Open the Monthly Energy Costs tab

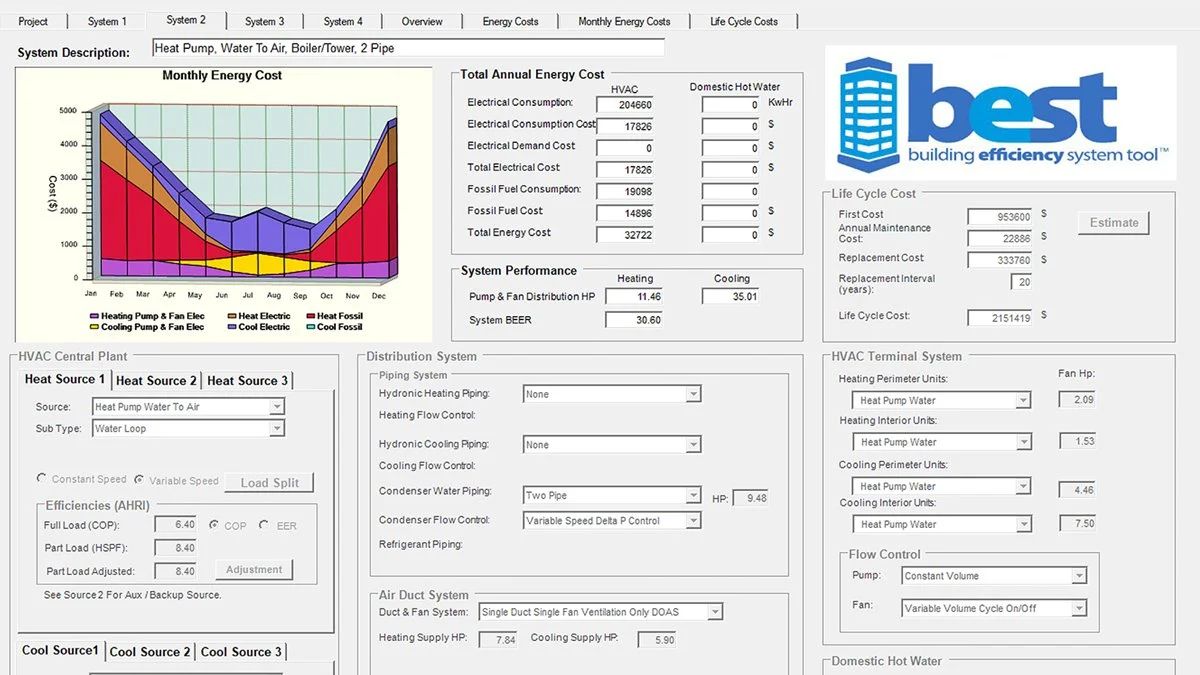[x=624, y=21]
